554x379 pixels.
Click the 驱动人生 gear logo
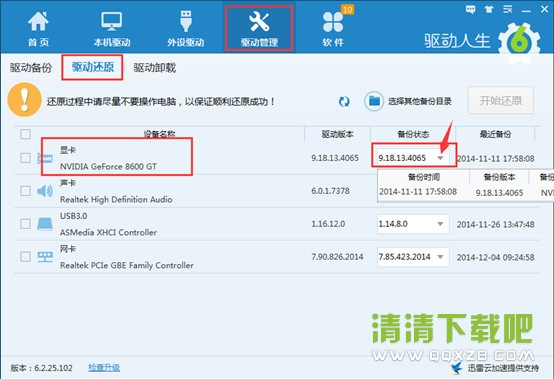point(519,43)
